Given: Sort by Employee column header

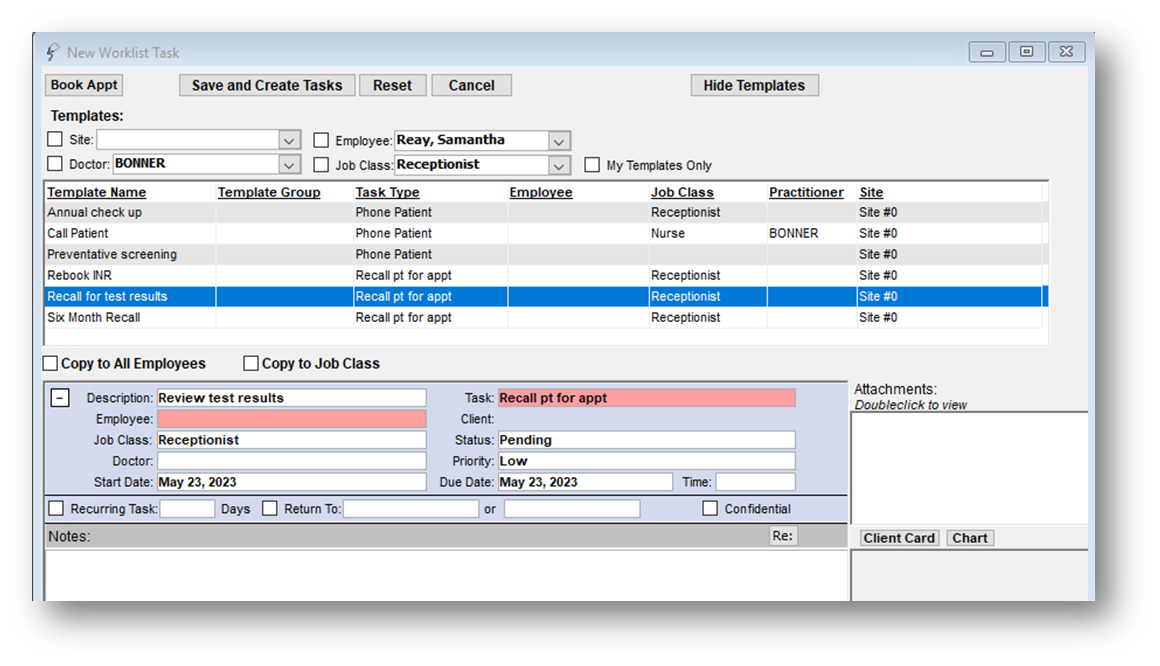Looking at the screenshot, I should (541, 192).
